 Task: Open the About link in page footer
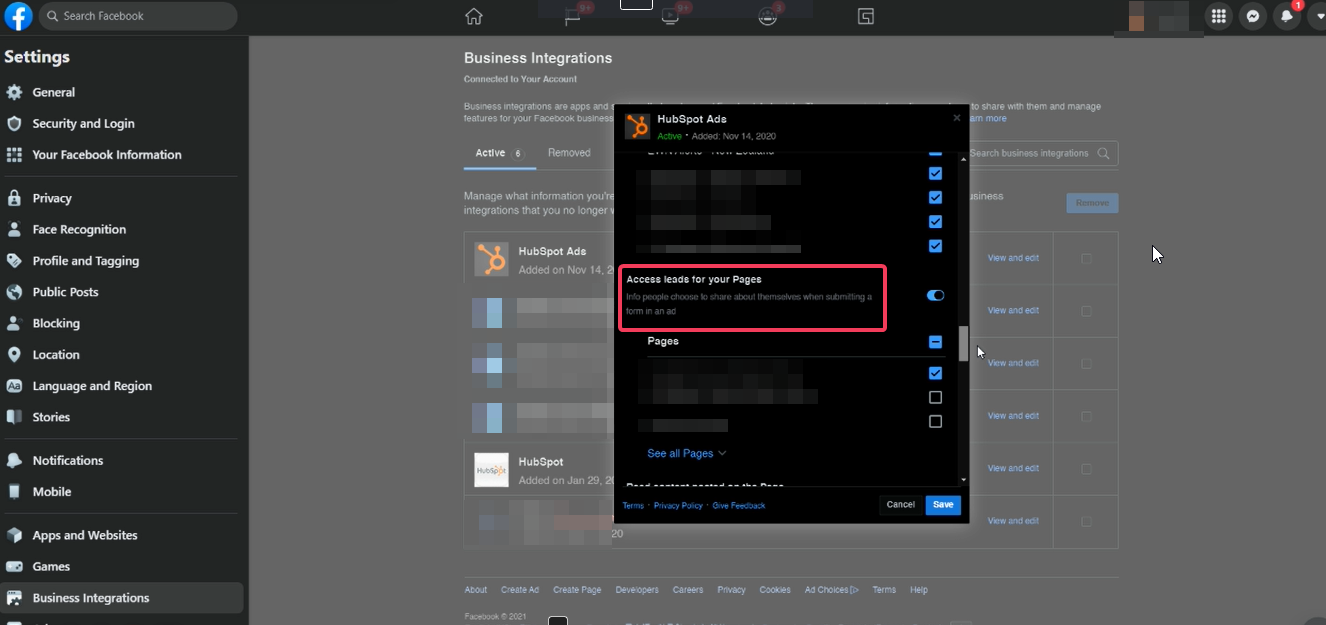click(476, 590)
